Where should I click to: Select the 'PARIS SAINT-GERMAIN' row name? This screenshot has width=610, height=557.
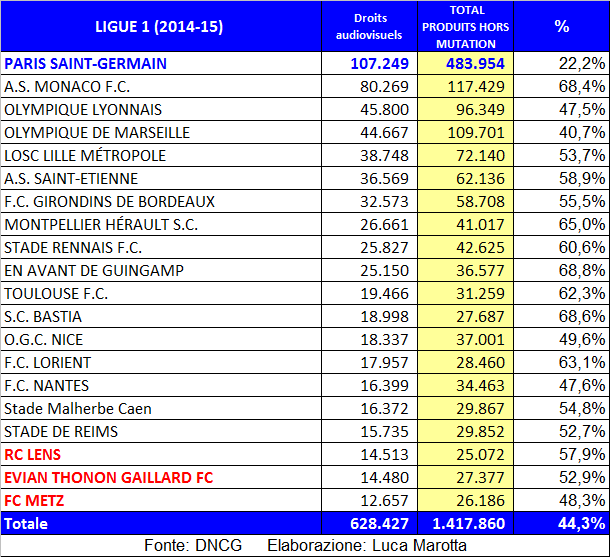coord(85,63)
